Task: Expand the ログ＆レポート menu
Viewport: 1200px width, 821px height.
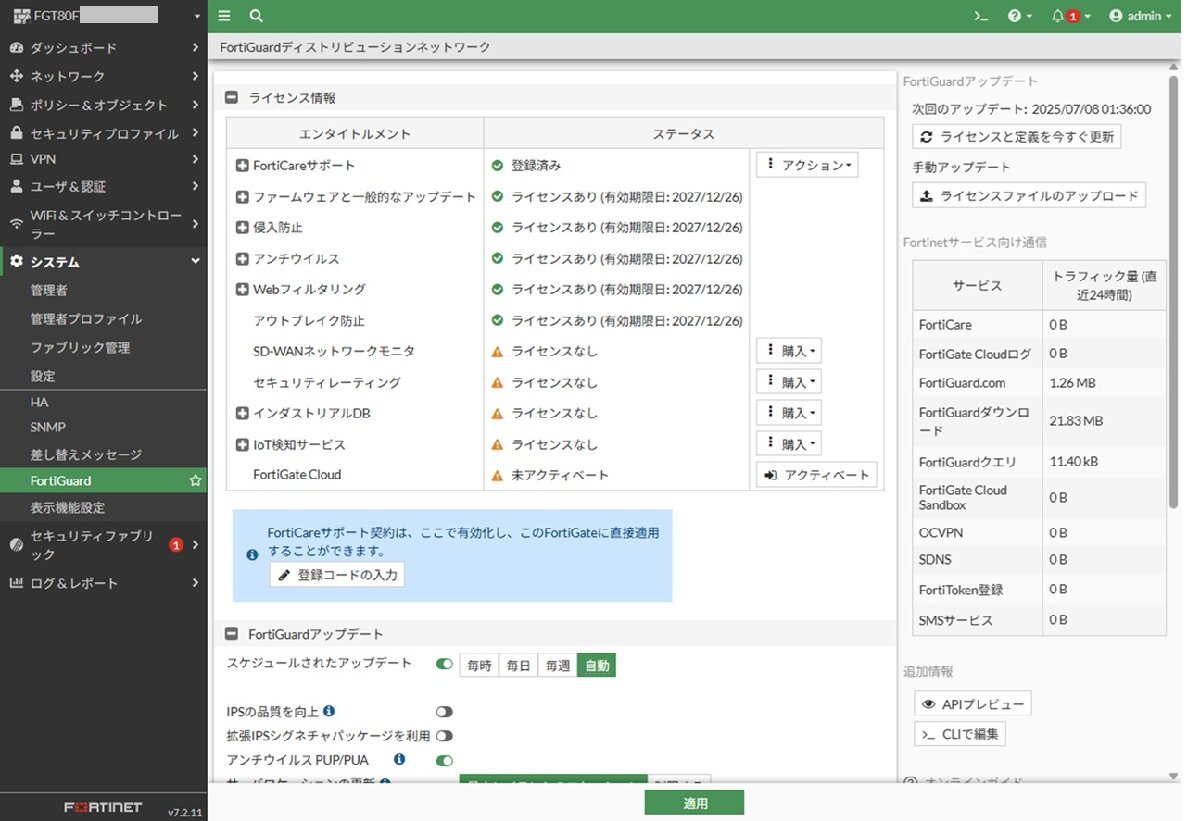Action: [x=104, y=583]
